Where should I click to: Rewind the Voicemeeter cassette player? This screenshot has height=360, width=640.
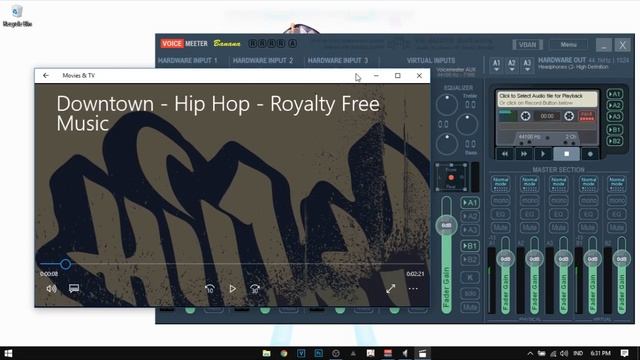[x=505, y=154]
